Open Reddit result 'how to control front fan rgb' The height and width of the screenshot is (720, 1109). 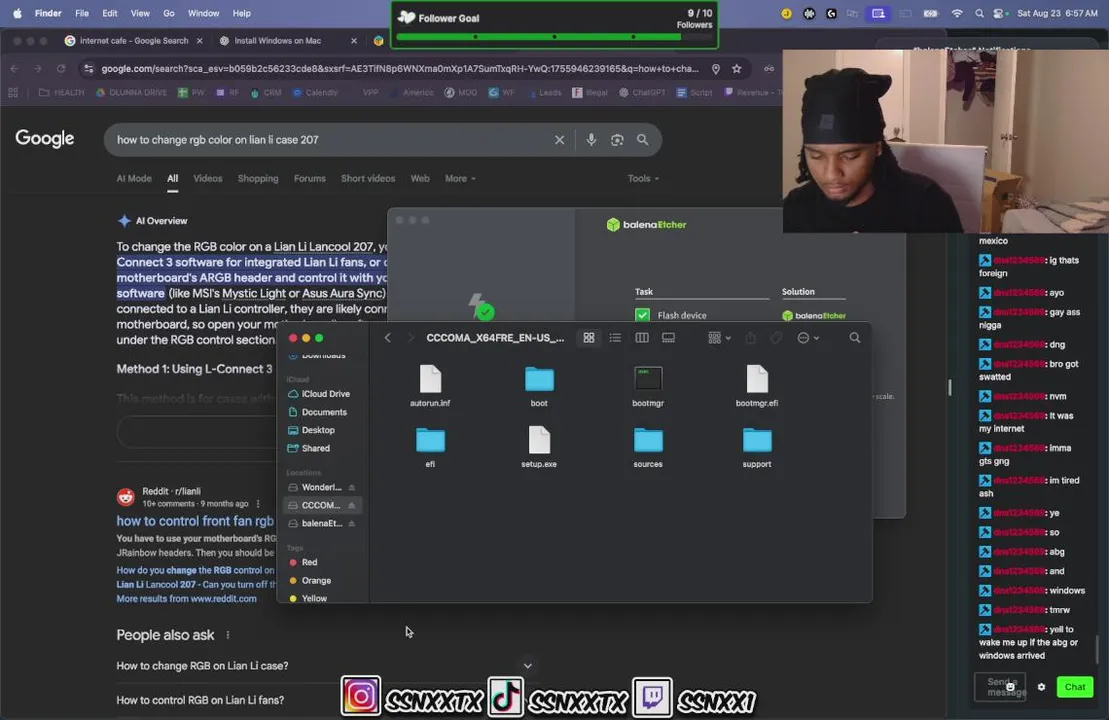click(195, 521)
